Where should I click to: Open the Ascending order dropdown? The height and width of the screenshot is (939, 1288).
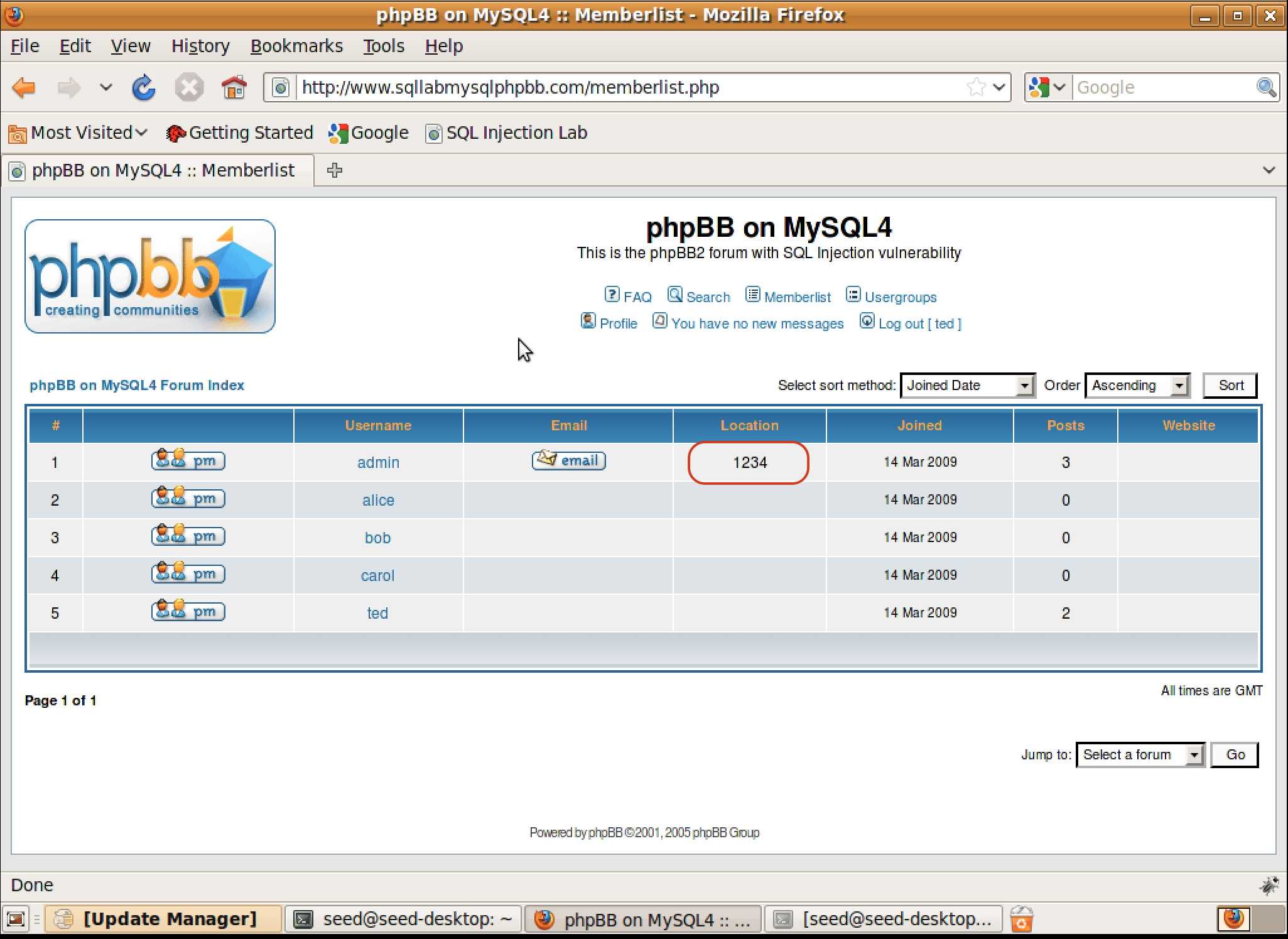(x=1137, y=385)
